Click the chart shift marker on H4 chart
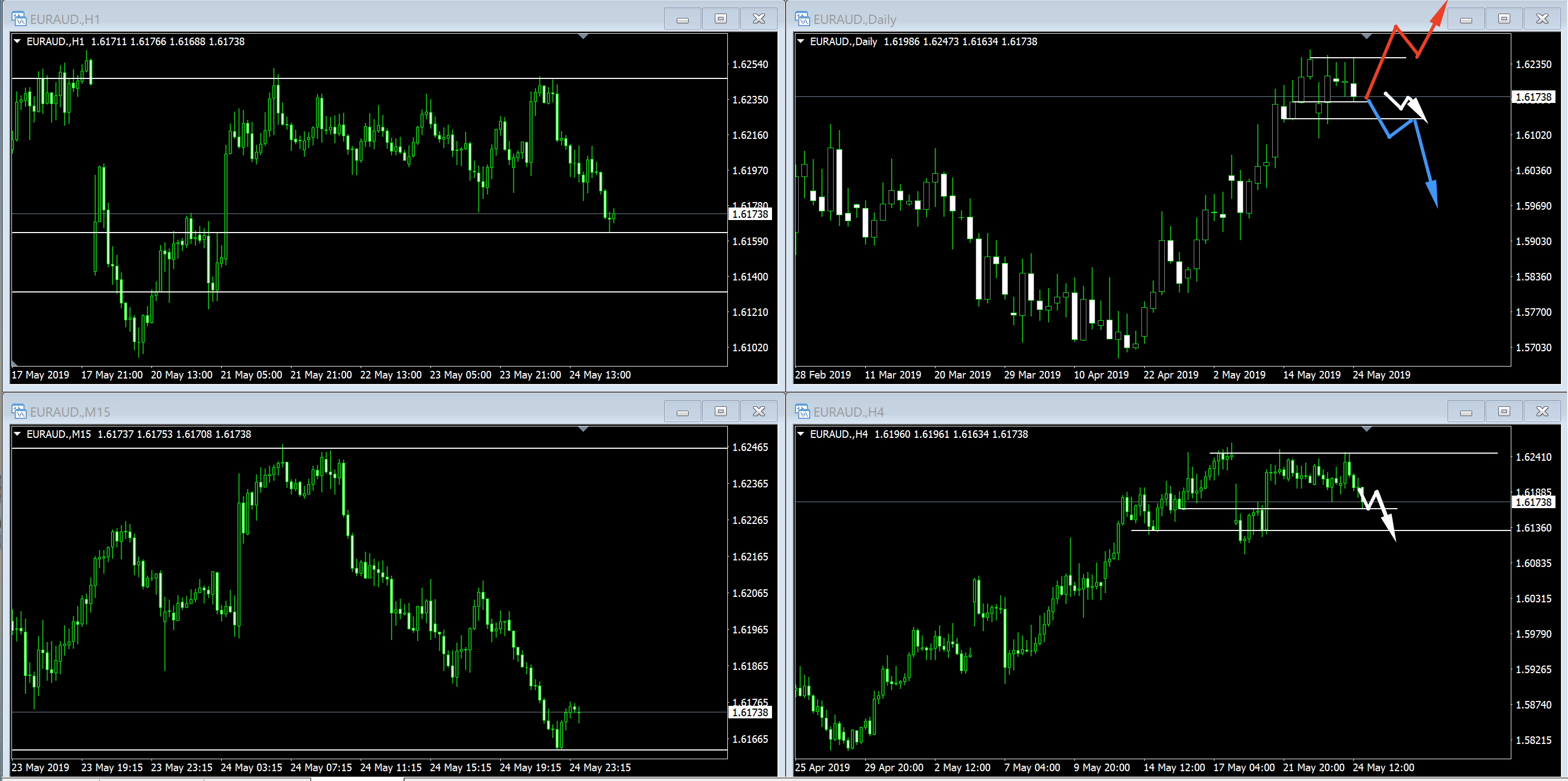Screen dimensions: 1568x781 (1366, 429)
